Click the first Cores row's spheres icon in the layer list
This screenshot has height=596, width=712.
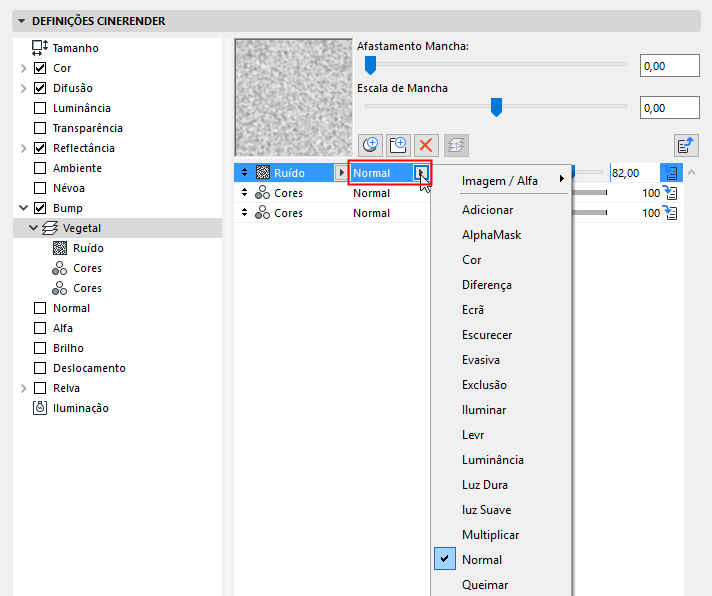262,192
